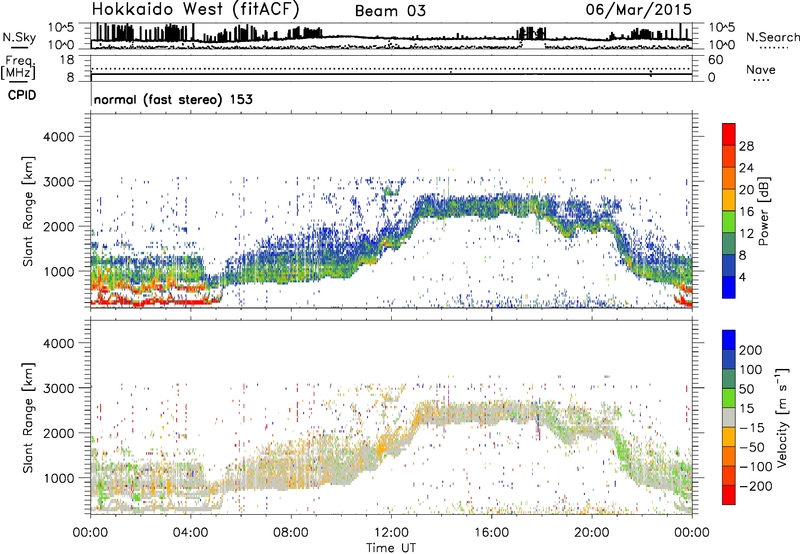Pick the red bottom segment of Velocity color bar
The image size is (800, 554).
tap(729, 495)
